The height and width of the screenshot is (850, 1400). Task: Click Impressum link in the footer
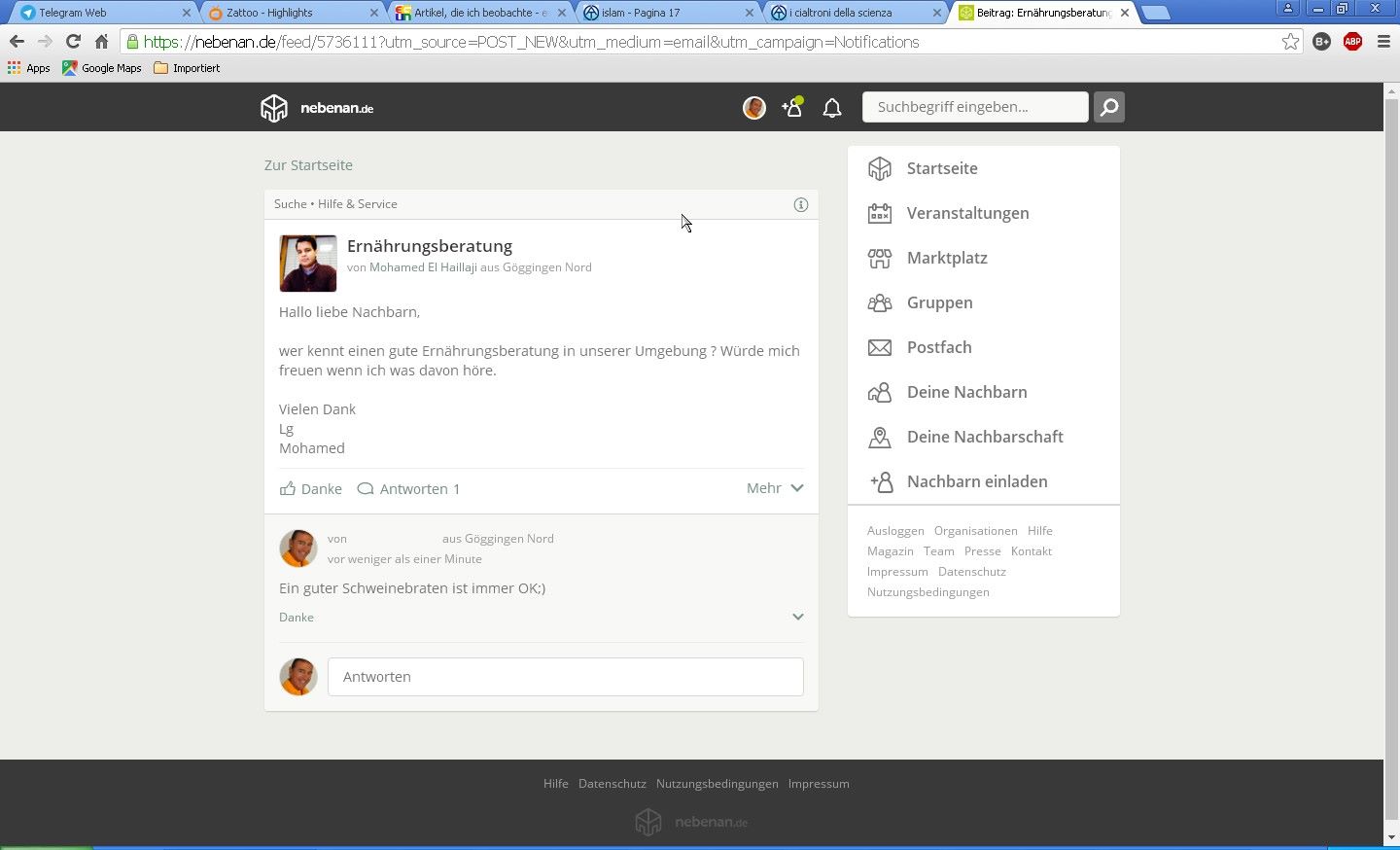tap(819, 784)
